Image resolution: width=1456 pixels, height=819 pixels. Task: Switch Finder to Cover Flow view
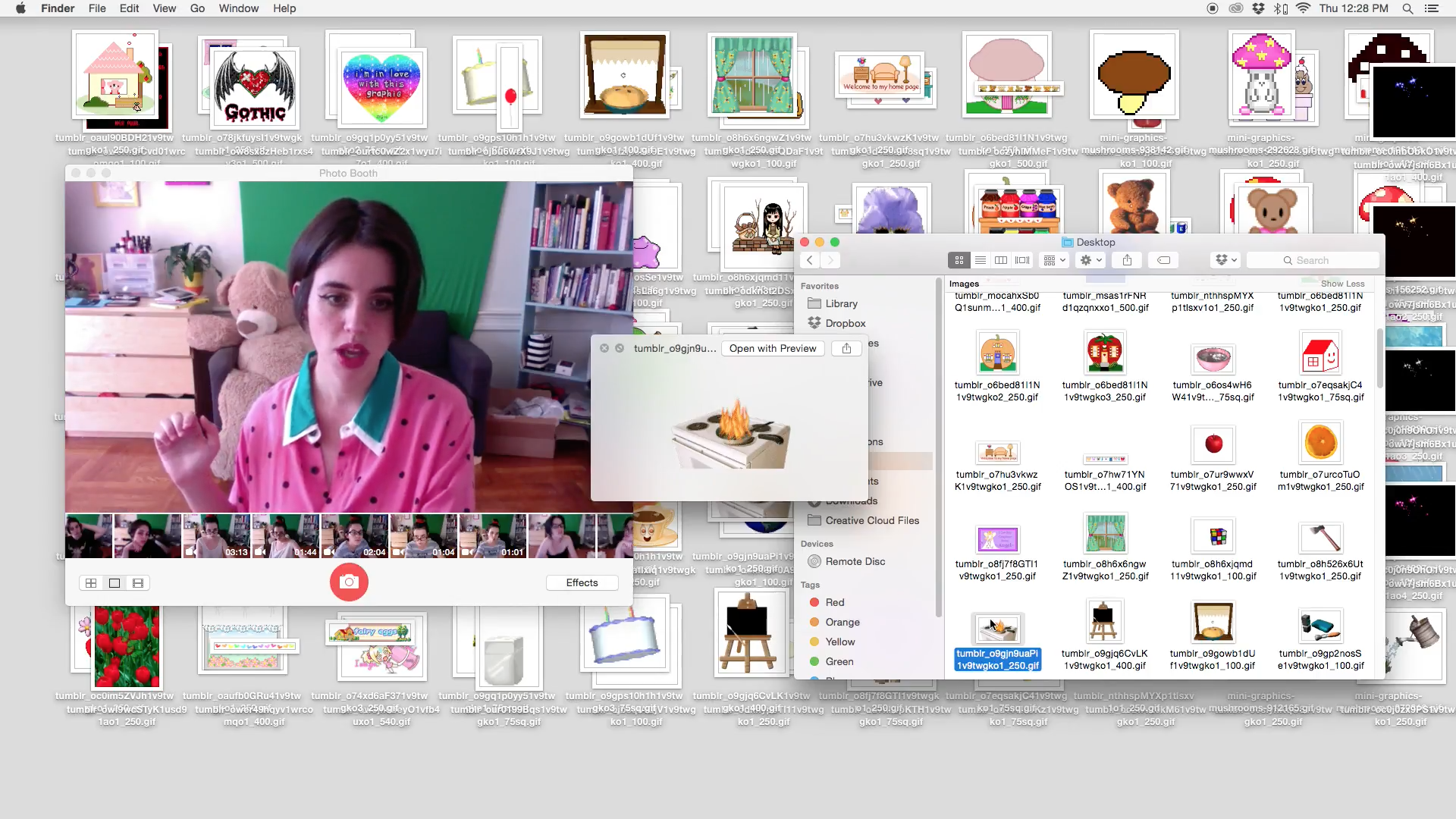pyautogui.click(x=1022, y=260)
